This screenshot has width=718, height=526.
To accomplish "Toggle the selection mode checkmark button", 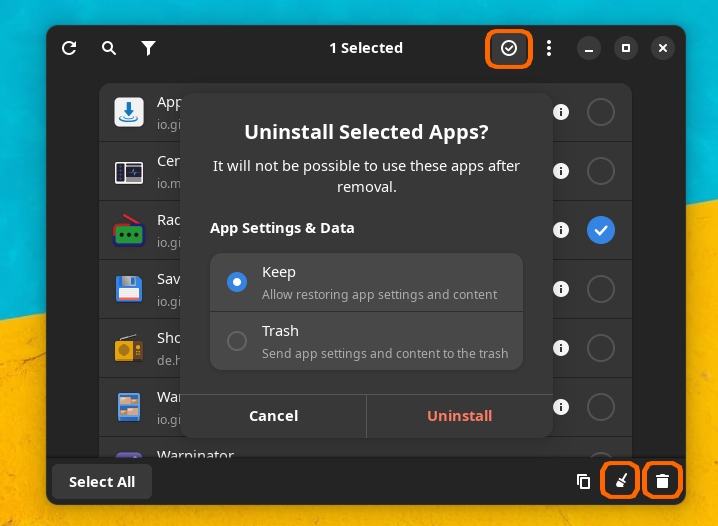I will pos(509,48).
